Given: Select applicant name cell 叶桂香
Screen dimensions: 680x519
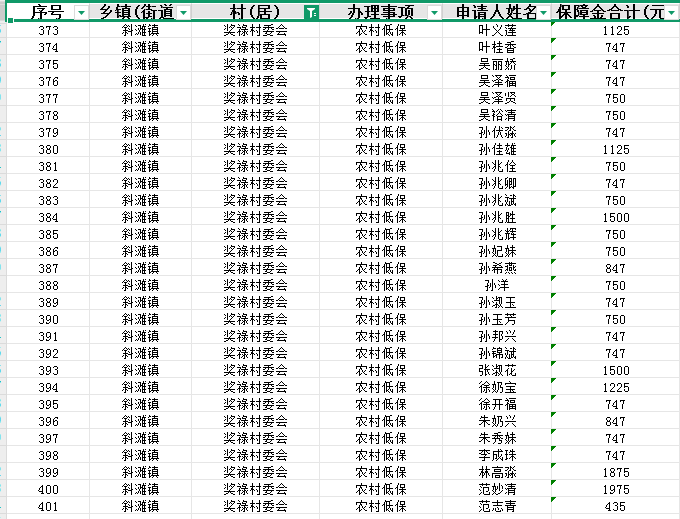Looking at the screenshot, I should [x=497, y=47].
